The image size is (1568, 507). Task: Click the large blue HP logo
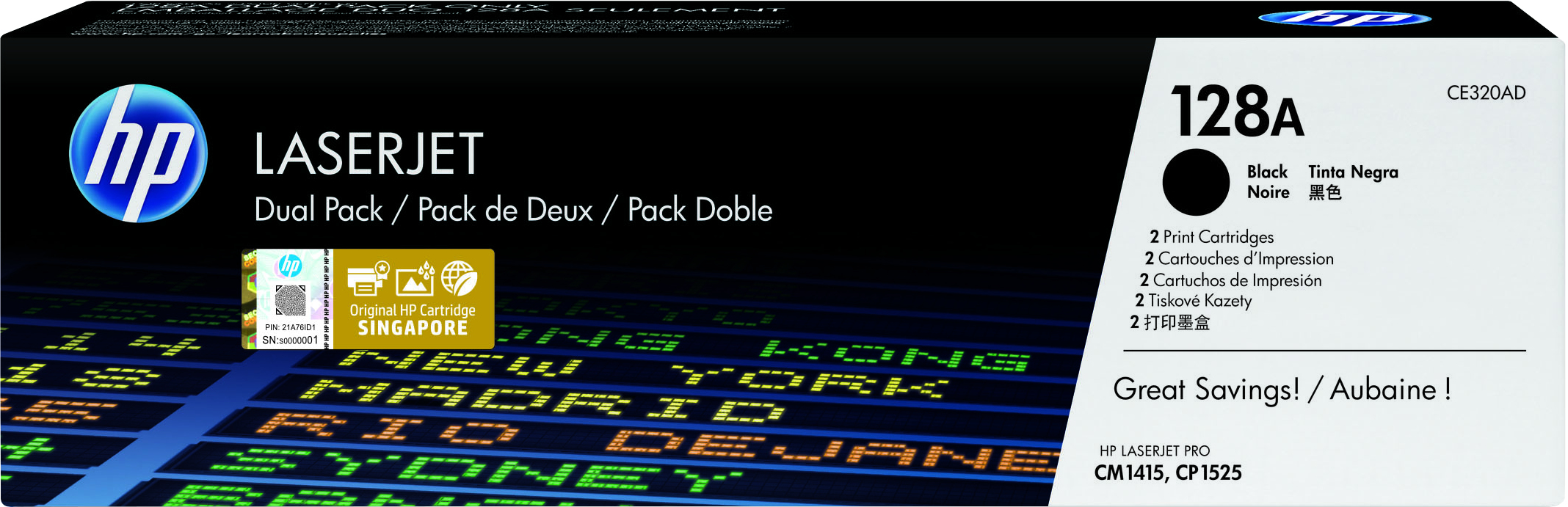click(138, 153)
